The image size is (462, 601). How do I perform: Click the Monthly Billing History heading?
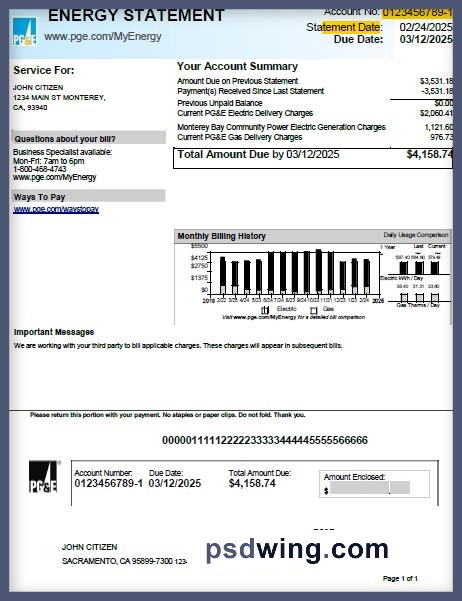pos(222,236)
